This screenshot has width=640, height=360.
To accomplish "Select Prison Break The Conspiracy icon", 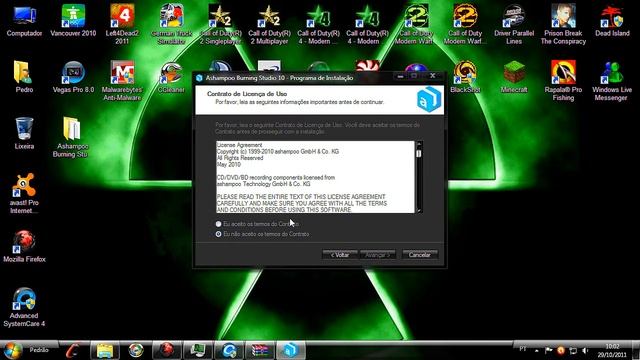I will (563, 24).
